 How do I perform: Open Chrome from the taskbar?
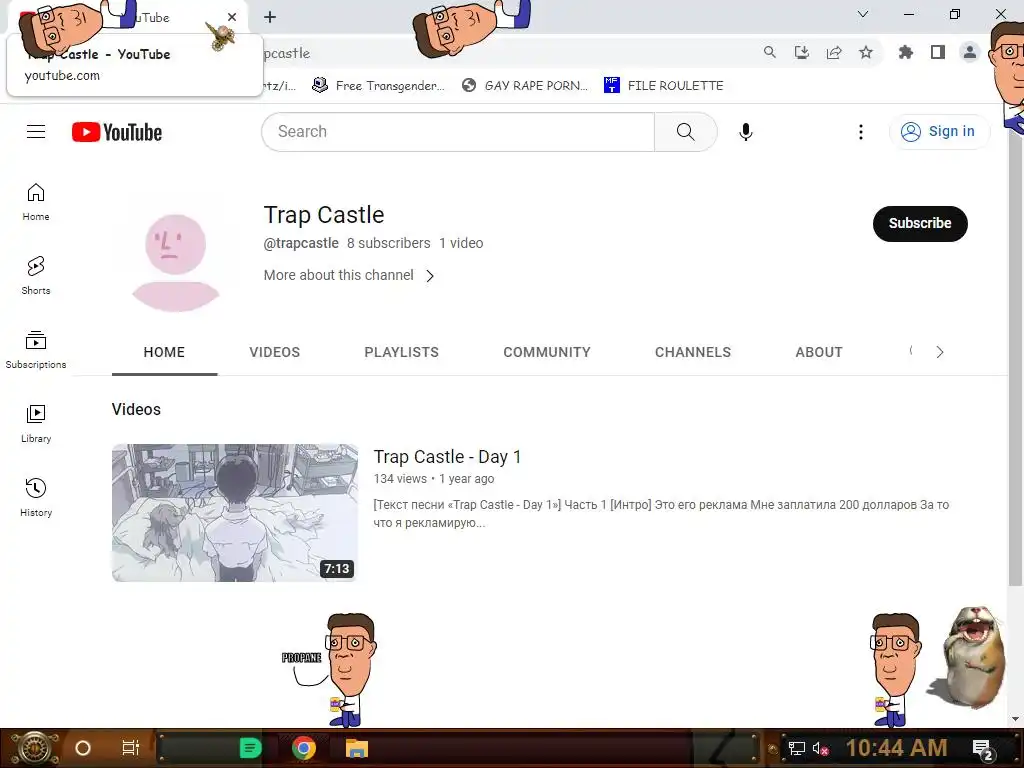304,748
